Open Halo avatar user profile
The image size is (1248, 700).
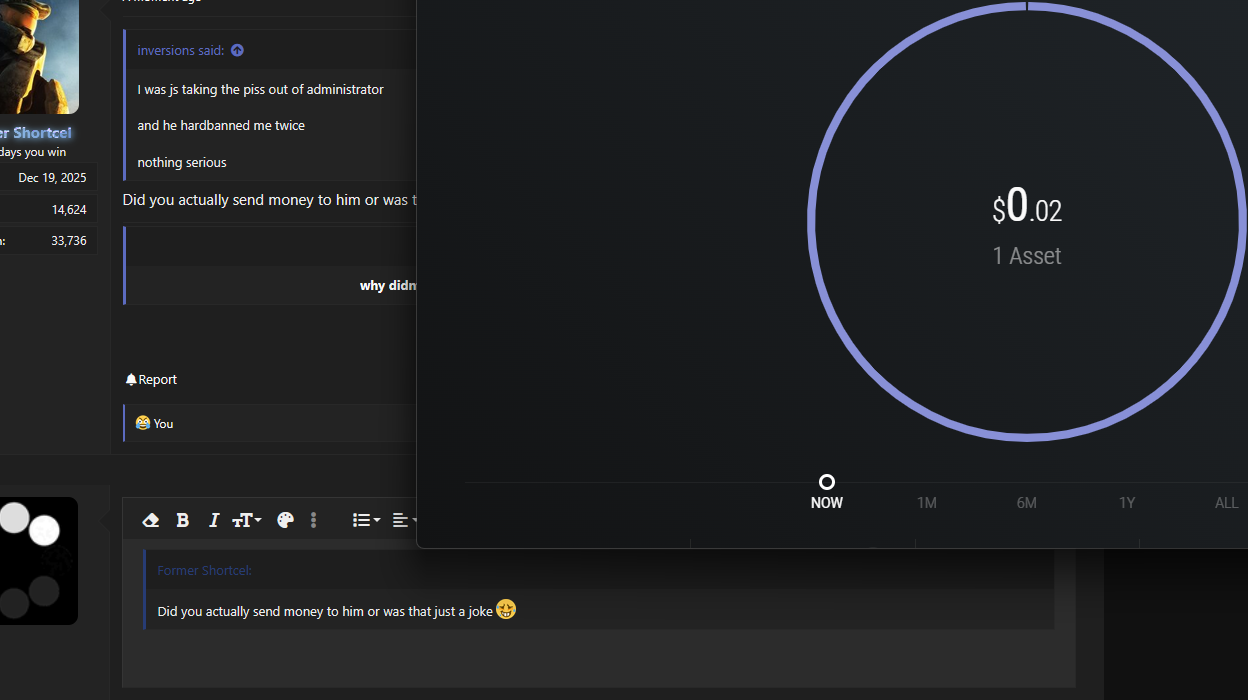point(38,56)
